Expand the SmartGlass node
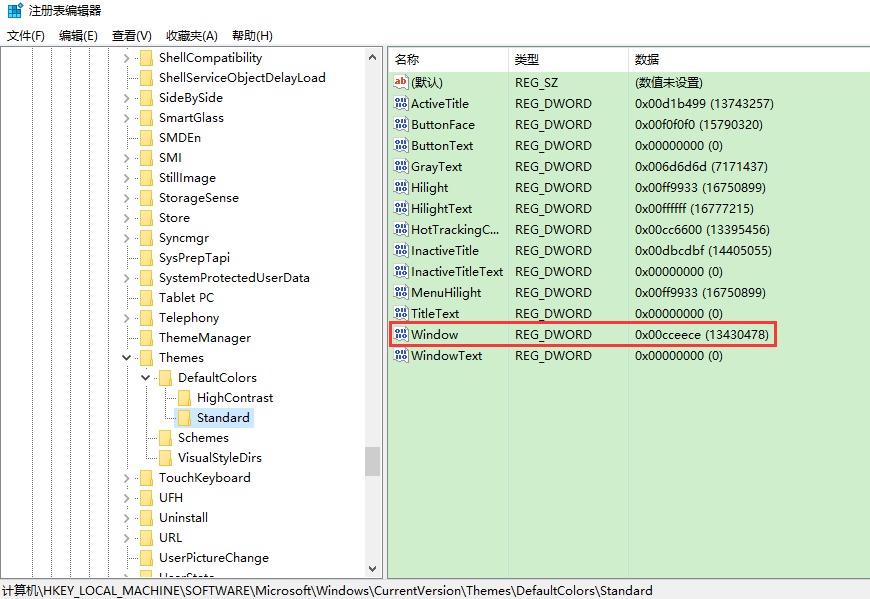Image resolution: width=870 pixels, height=599 pixels. (x=127, y=118)
